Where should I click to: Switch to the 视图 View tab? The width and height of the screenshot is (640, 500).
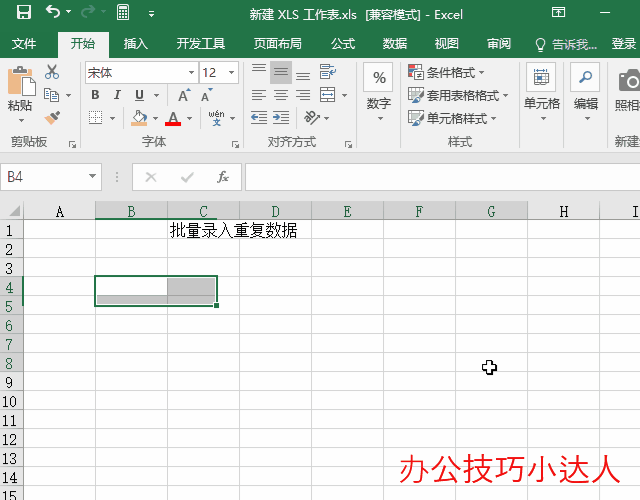[447, 43]
